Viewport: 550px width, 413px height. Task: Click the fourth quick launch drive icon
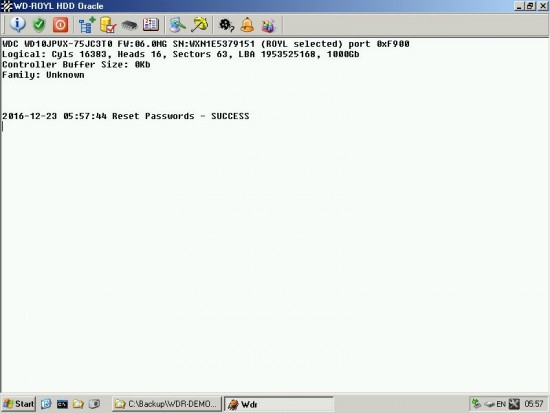point(94,404)
